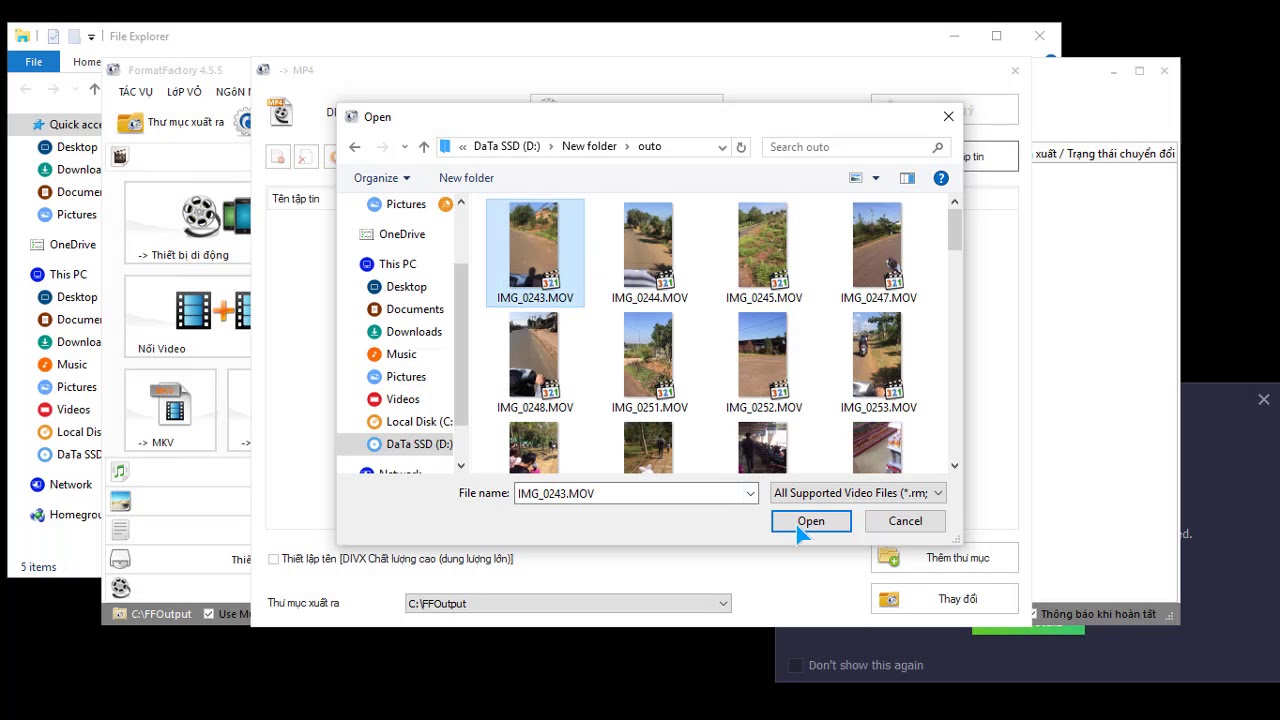This screenshot has height=720, width=1280.
Task: Select Local Disk (C:) in dialog
Action: tap(418, 422)
